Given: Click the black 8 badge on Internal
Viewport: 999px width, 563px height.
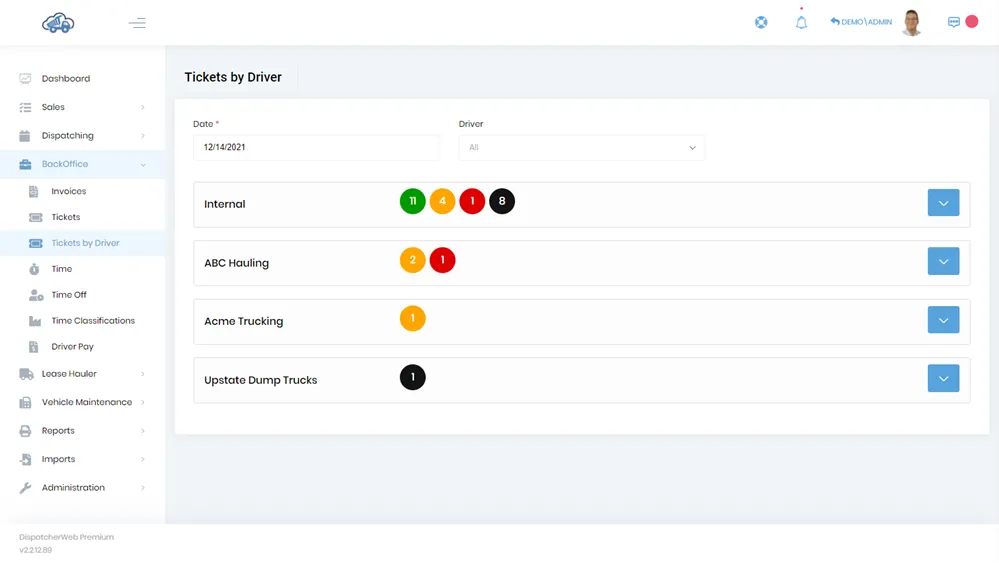Looking at the screenshot, I should click(x=502, y=201).
